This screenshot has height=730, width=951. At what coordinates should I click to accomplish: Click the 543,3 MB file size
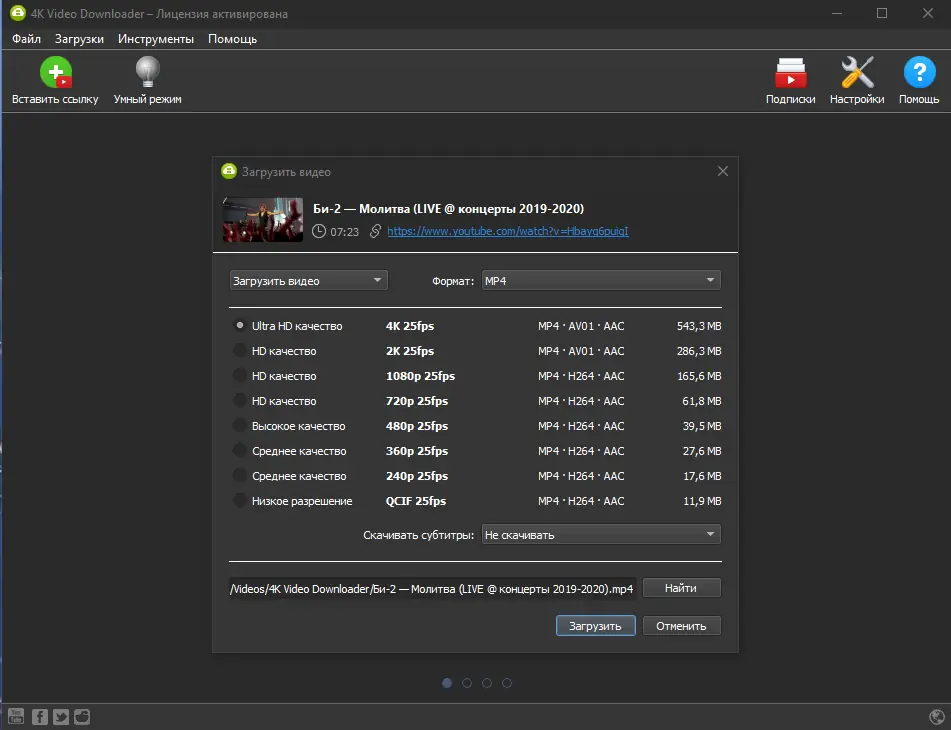[699, 326]
